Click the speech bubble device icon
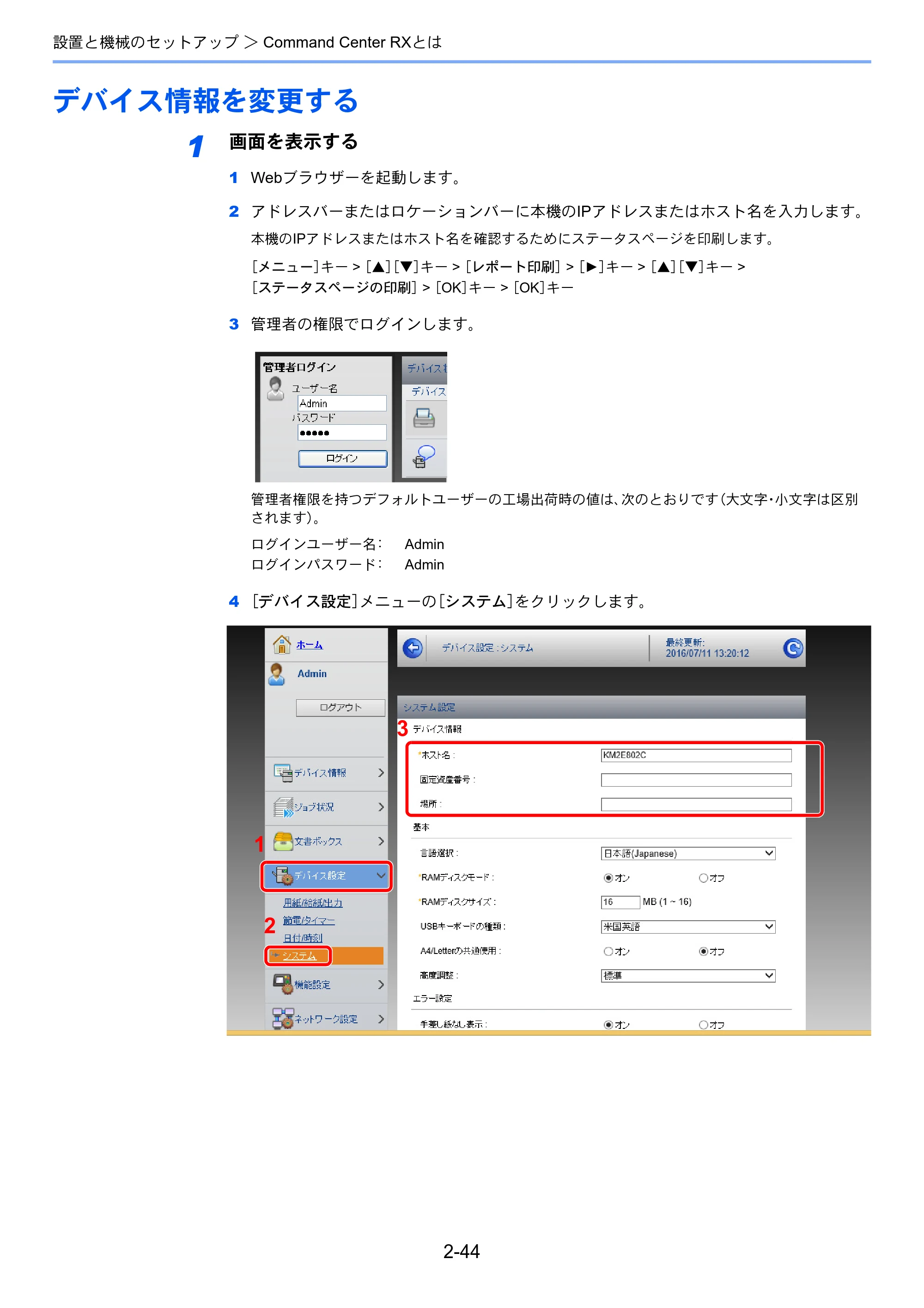 (424, 457)
